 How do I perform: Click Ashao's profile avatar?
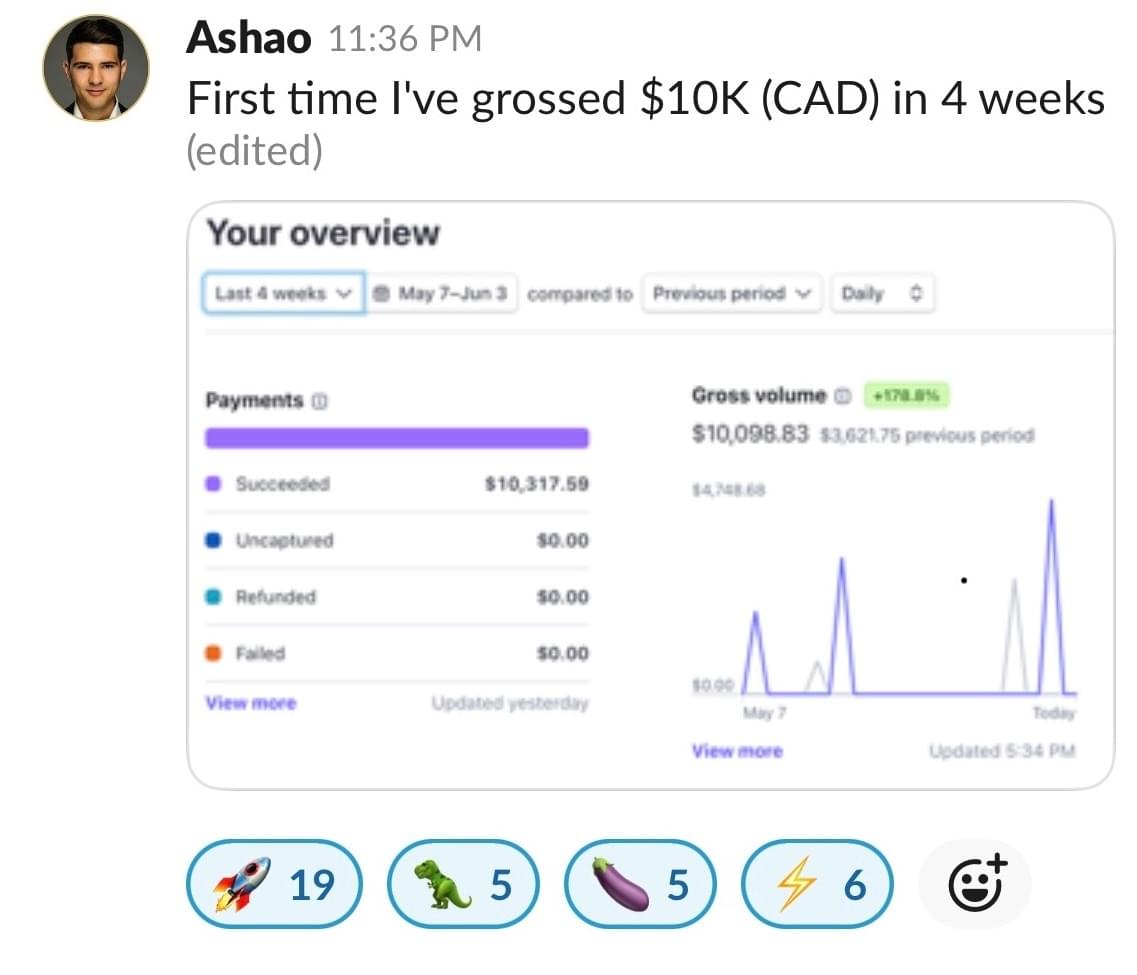(95, 68)
